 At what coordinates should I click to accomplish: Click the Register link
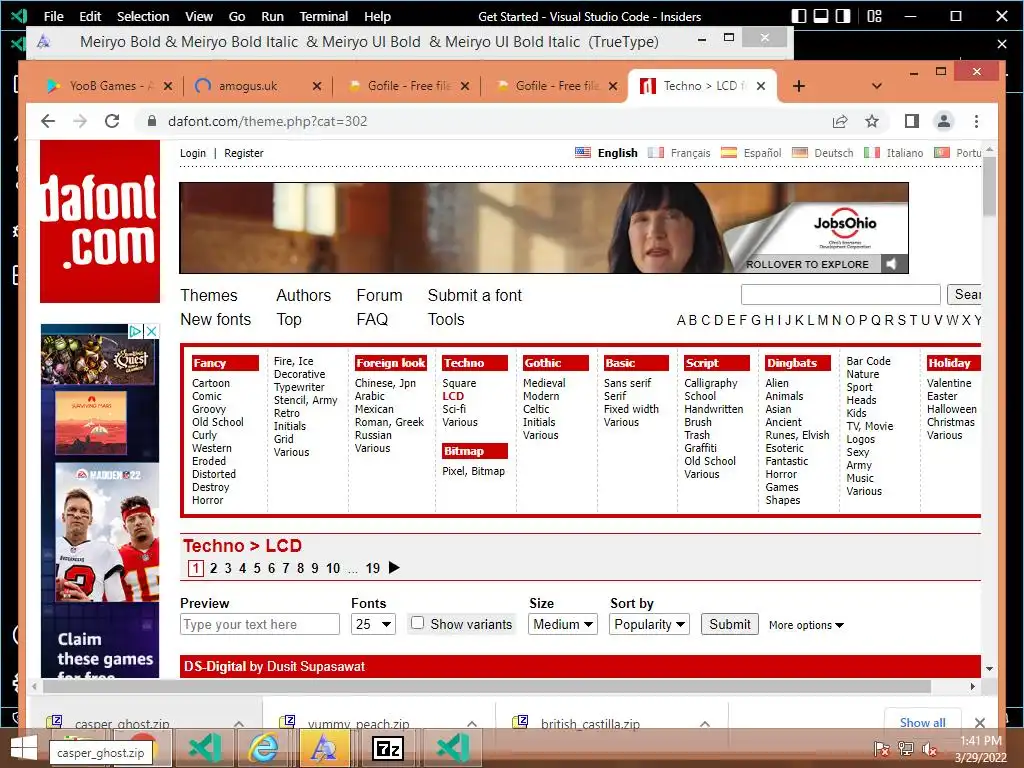(244, 153)
